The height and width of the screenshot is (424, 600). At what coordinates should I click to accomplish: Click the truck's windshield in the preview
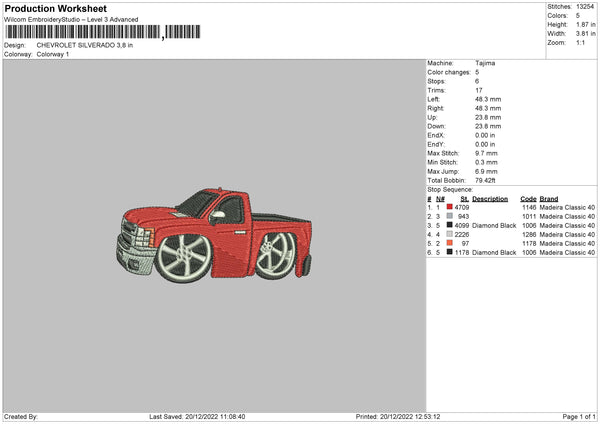pos(200,206)
